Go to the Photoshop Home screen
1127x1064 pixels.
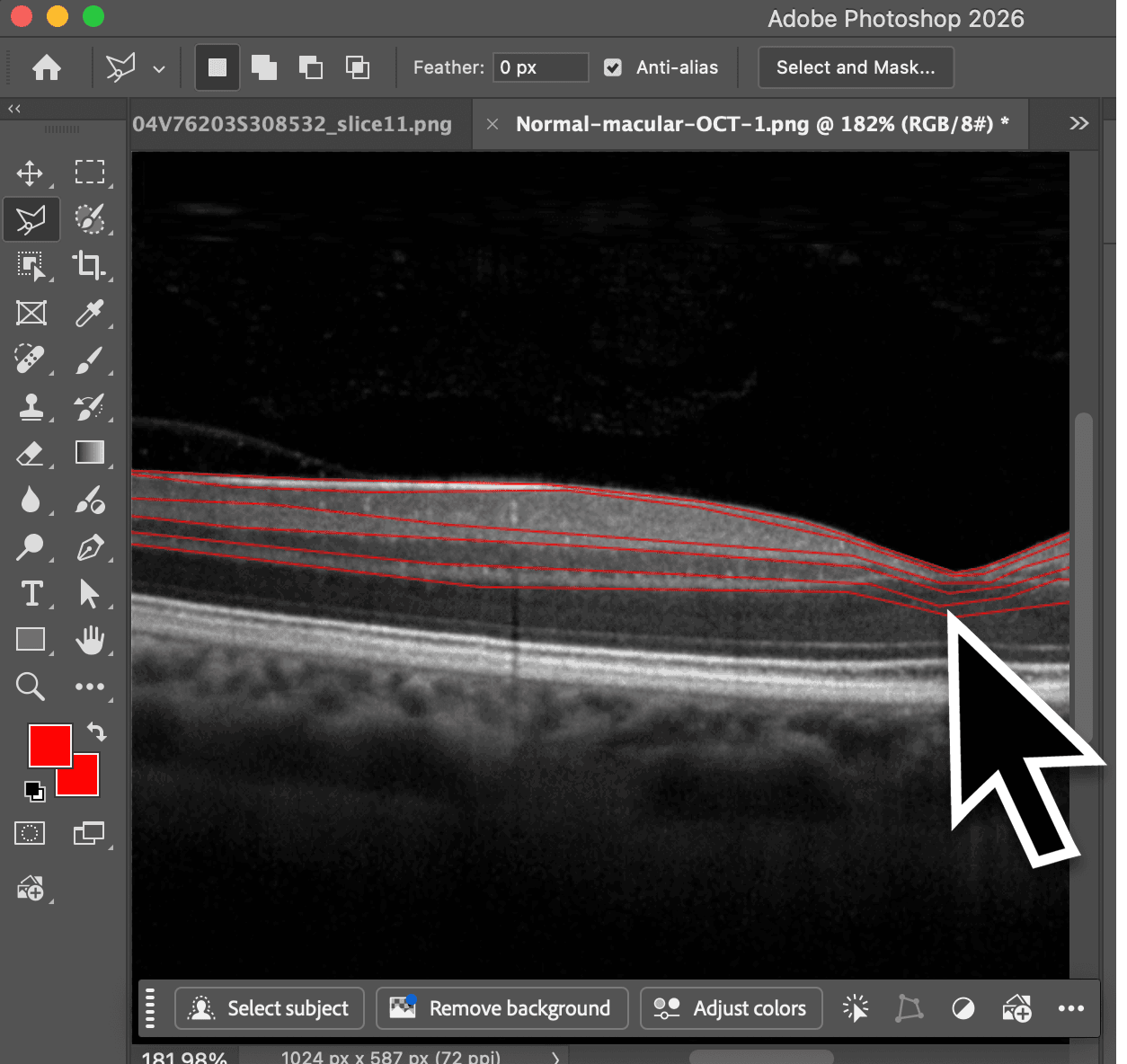[47, 67]
